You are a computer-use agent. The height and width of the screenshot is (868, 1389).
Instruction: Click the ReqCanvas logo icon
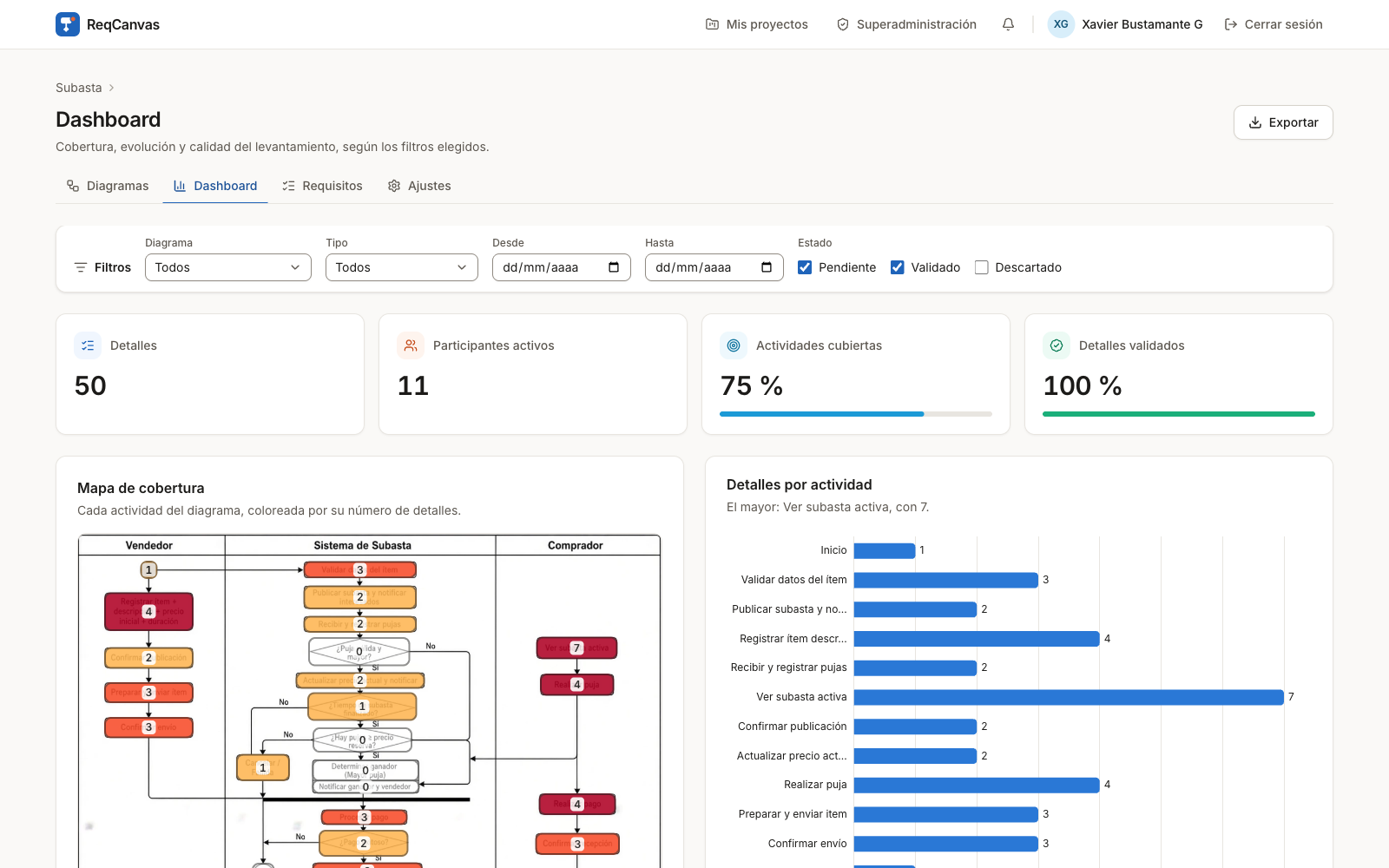(68, 24)
